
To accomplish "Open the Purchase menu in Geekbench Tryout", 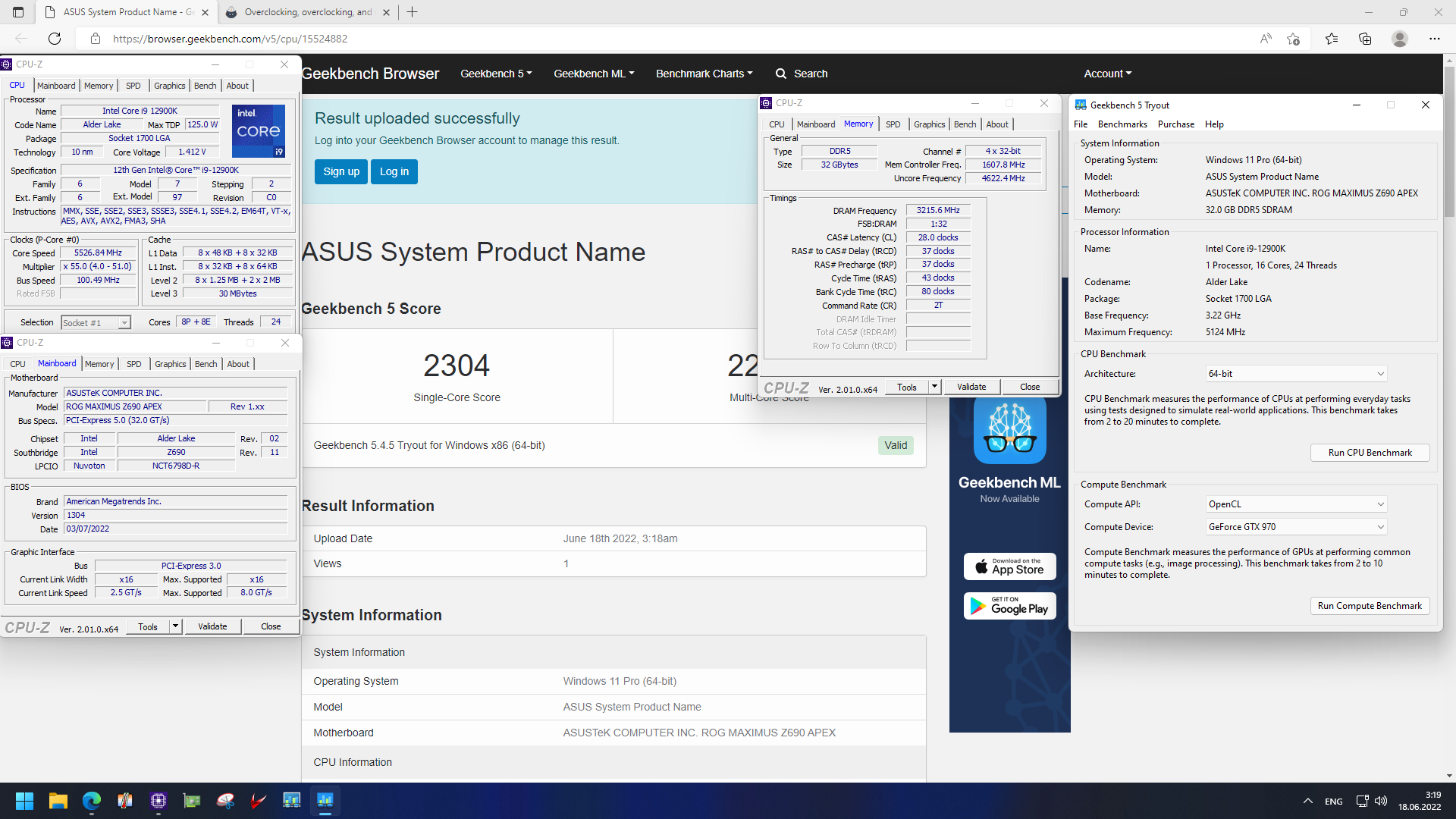I will point(1176,124).
